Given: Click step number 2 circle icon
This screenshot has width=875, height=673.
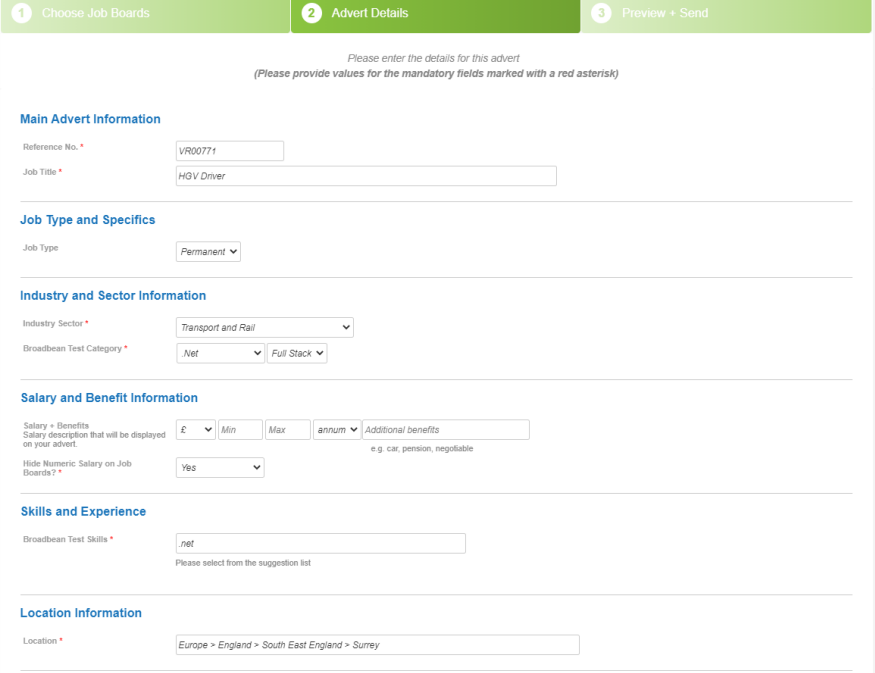Looking at the screenshot, I should (311, 13).
